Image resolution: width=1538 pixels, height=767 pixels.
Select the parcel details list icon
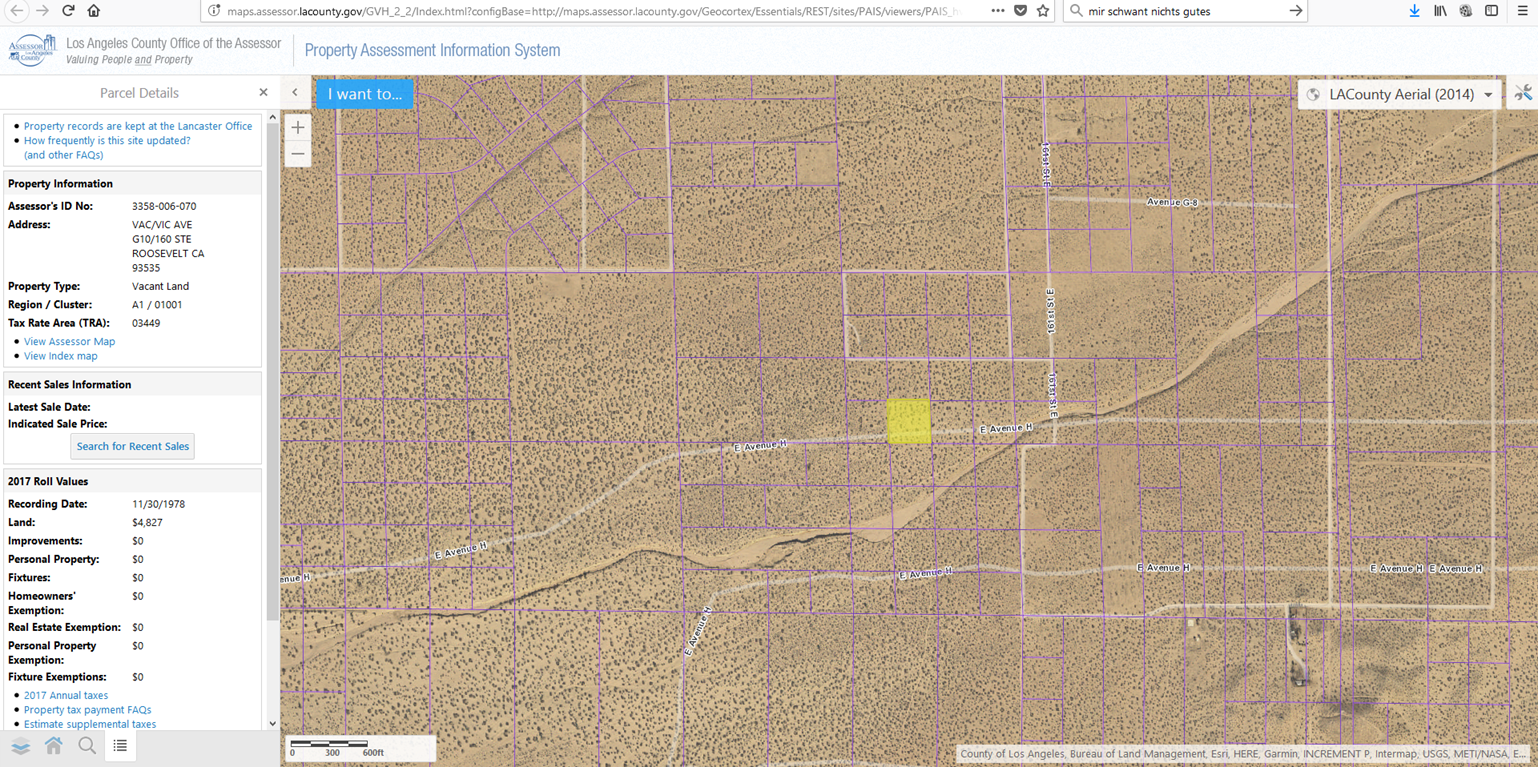(x=120, y=746)
